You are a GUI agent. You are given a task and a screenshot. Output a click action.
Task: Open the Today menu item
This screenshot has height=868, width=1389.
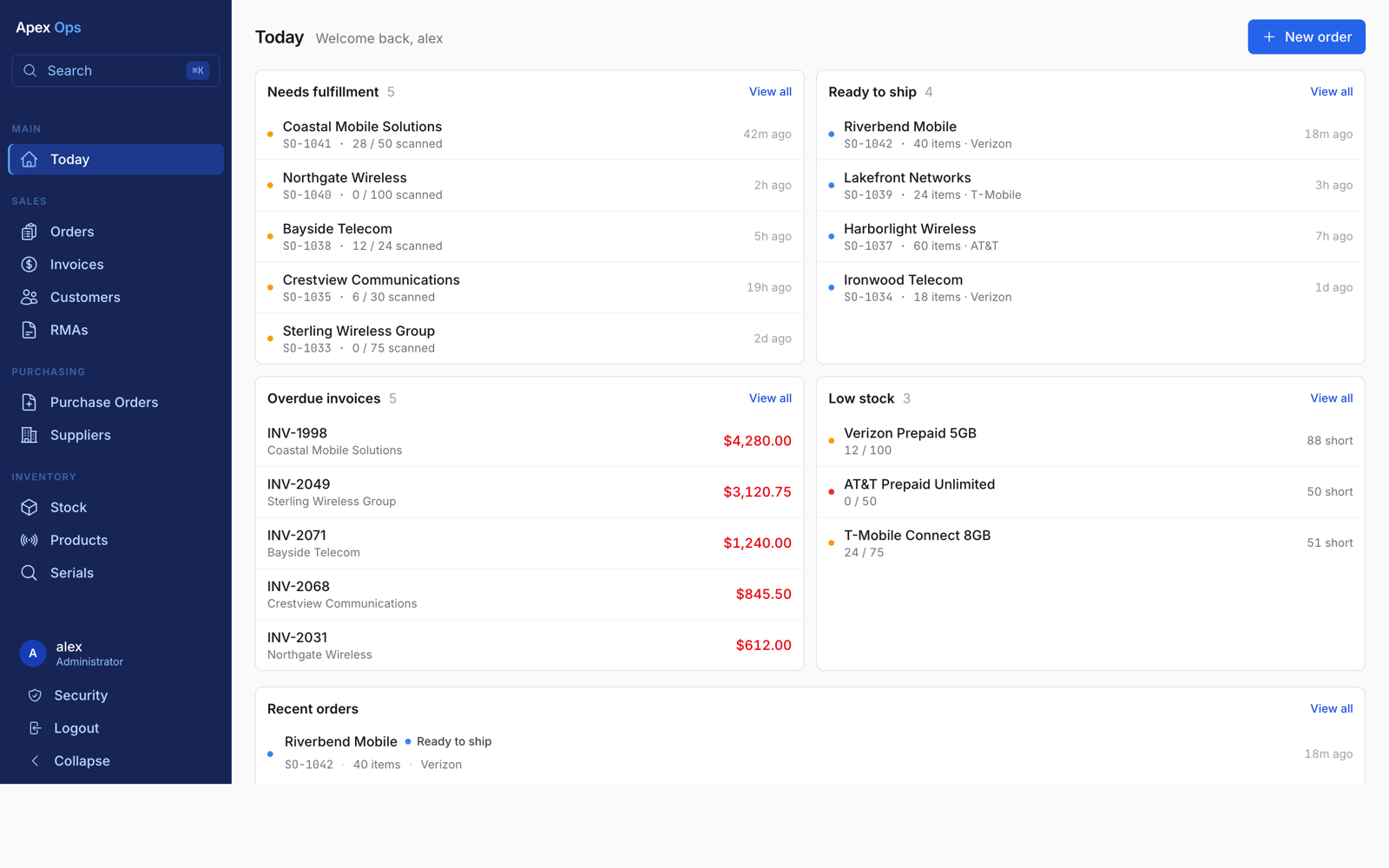tap(116, 160)
